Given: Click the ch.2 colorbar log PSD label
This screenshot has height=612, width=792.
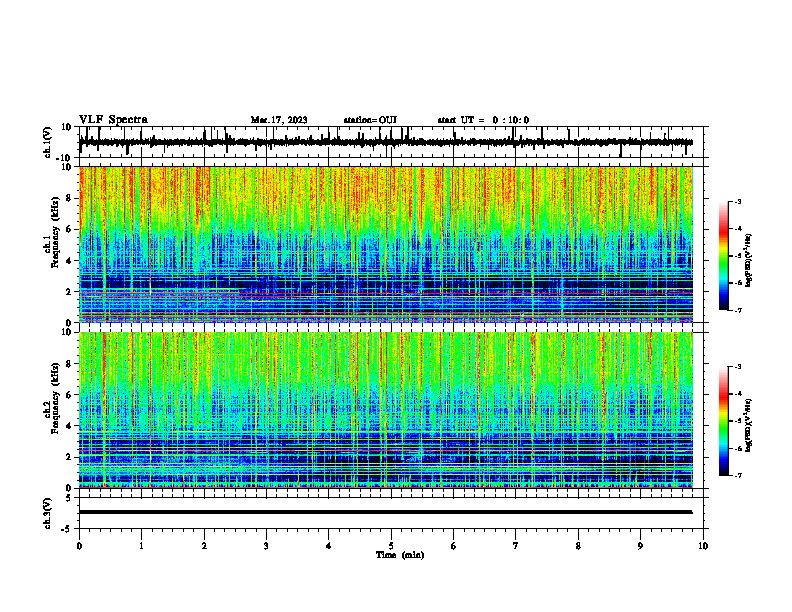Looking at the screenshot, I should click(749, 425).
